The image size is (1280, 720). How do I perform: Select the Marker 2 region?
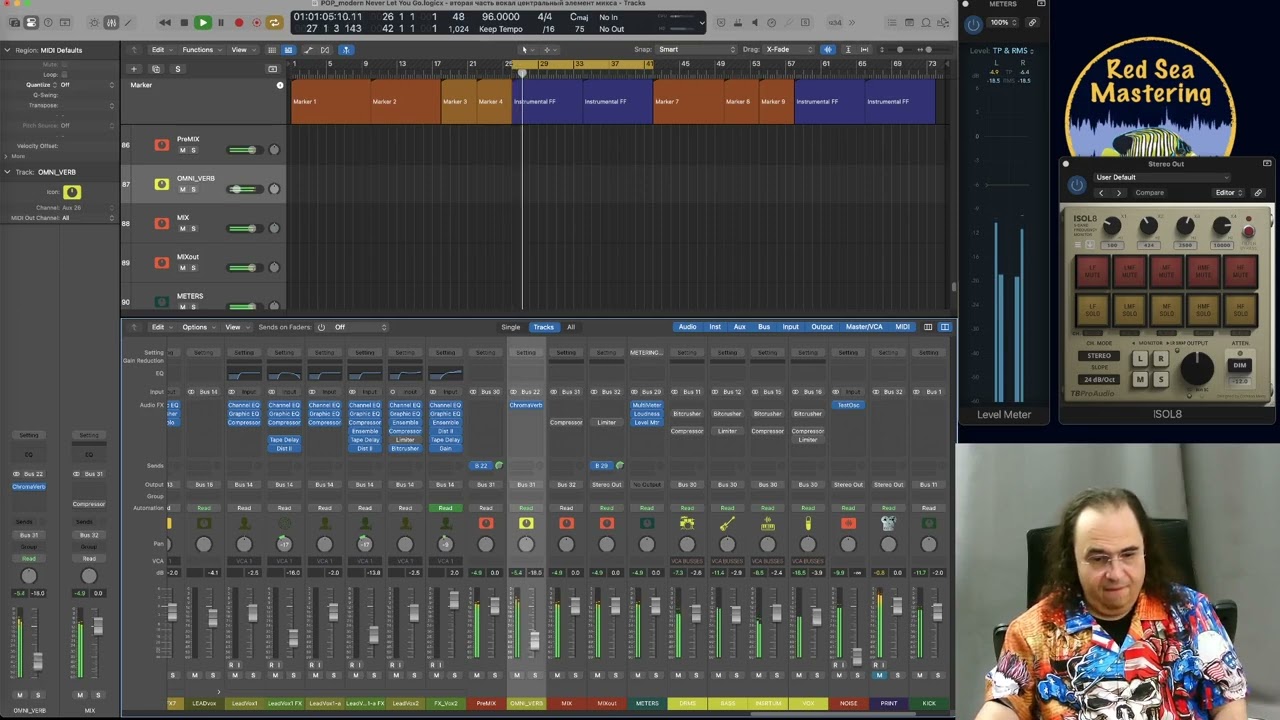coord(405,102)
